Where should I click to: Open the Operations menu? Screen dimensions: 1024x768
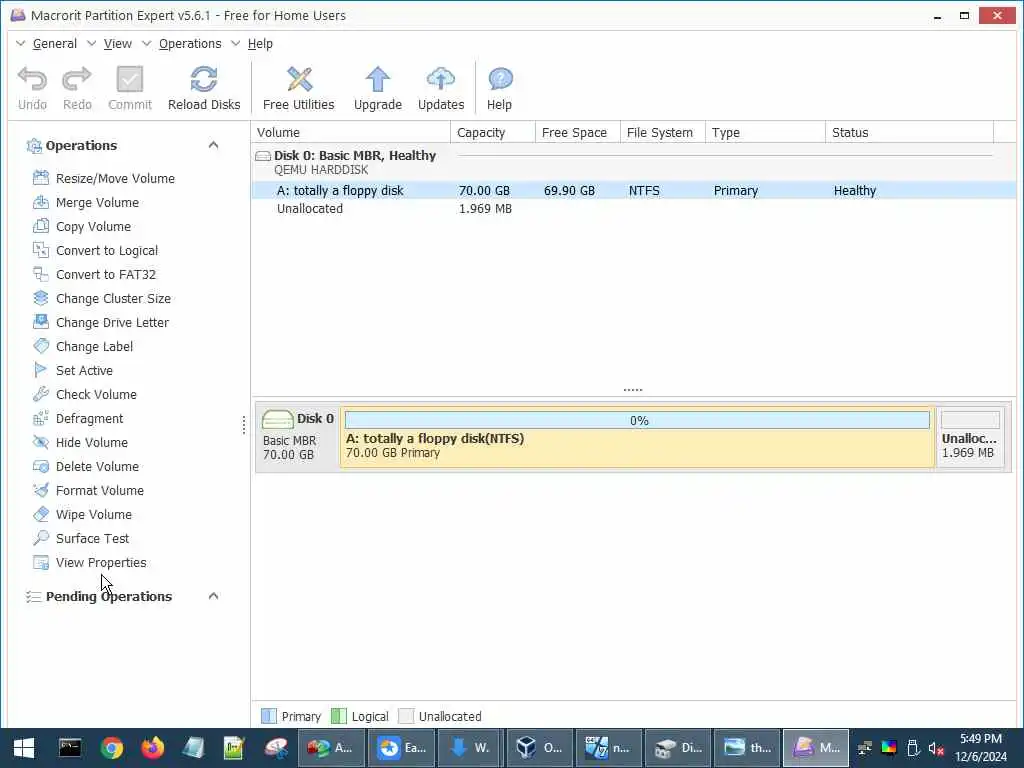click(190, 44)
